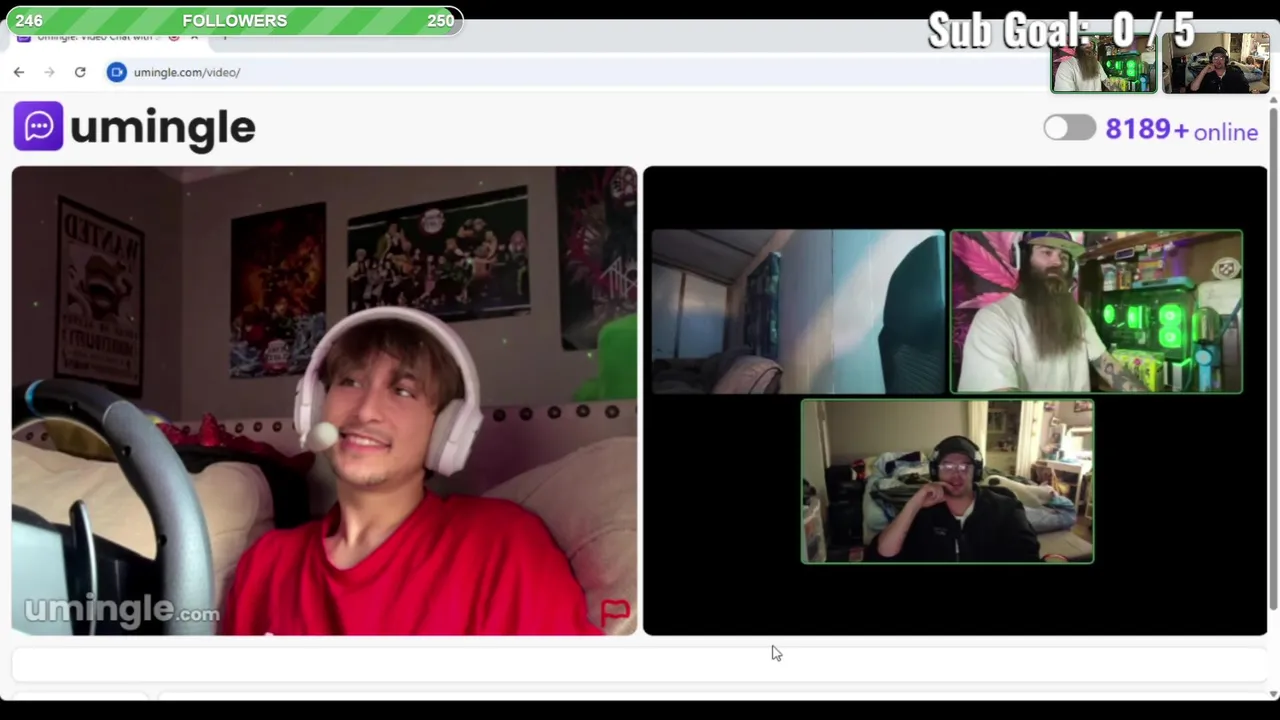Click the scrollbar down arrow
1280x720 pixels.
[x=1273, y=693]
